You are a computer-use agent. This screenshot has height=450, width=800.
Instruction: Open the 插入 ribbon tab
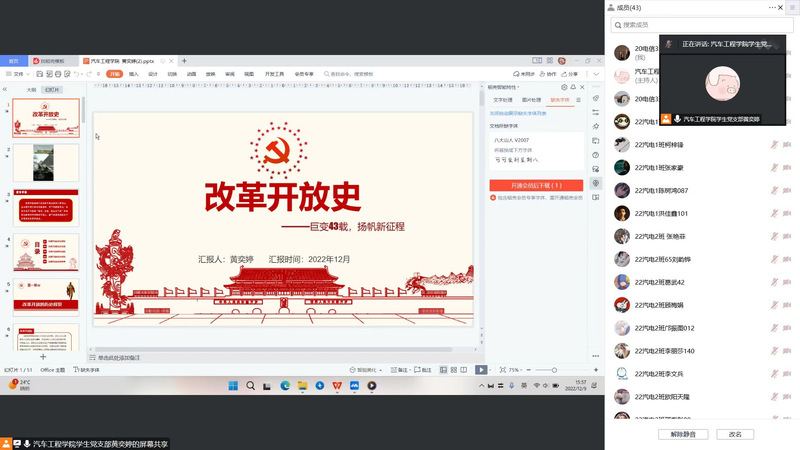pos(134,74)
